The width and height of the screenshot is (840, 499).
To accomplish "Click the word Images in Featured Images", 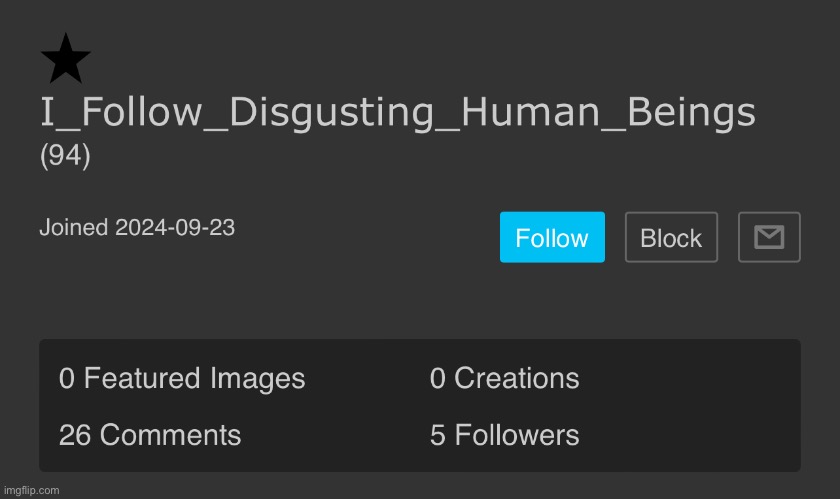I will (258, 378).
